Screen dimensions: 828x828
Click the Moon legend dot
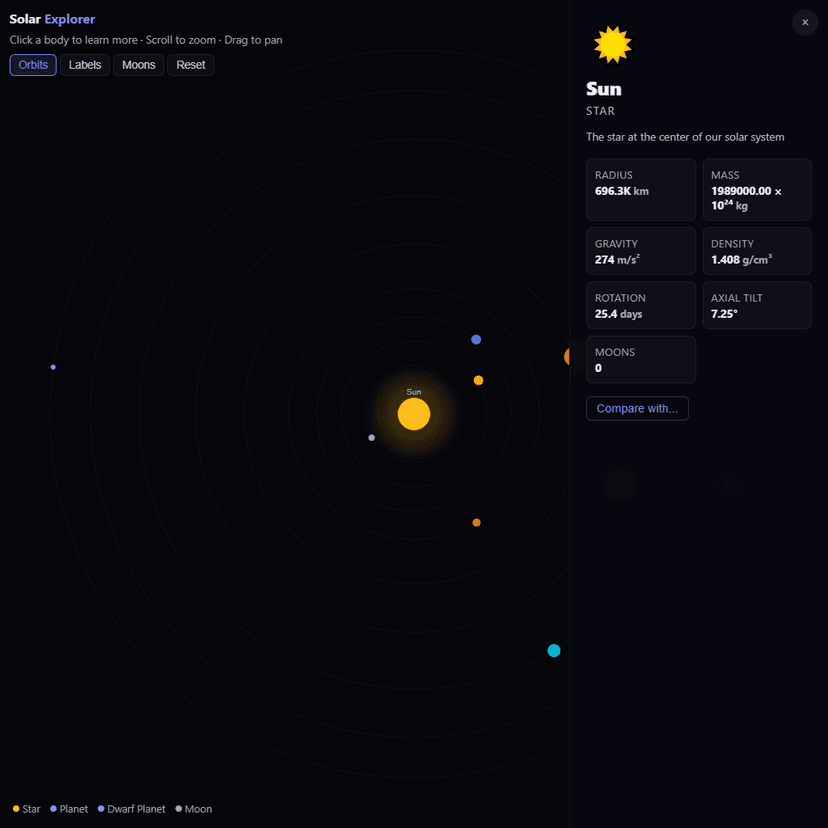coord(177,809)
